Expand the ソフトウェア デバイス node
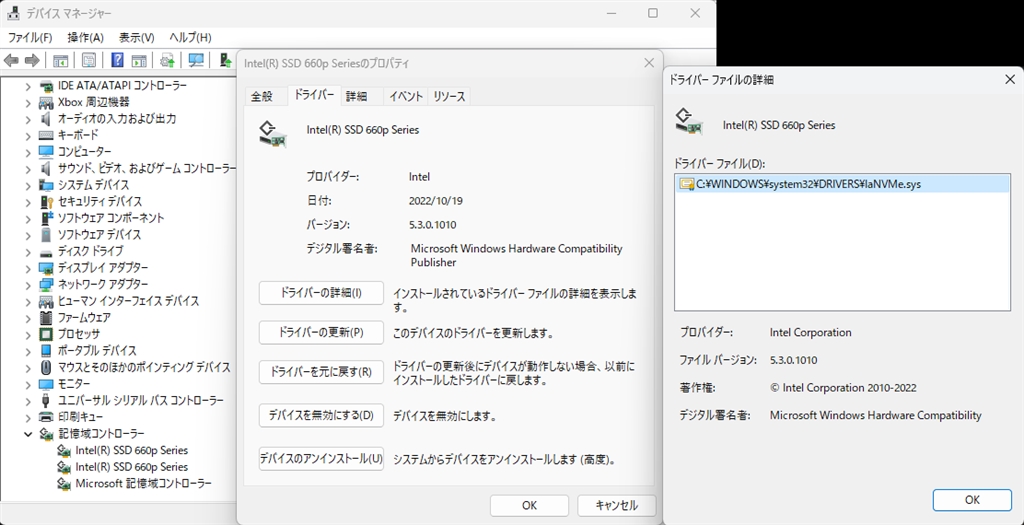The width and height of the screenshot is (1024, 525). pos(28,235)
